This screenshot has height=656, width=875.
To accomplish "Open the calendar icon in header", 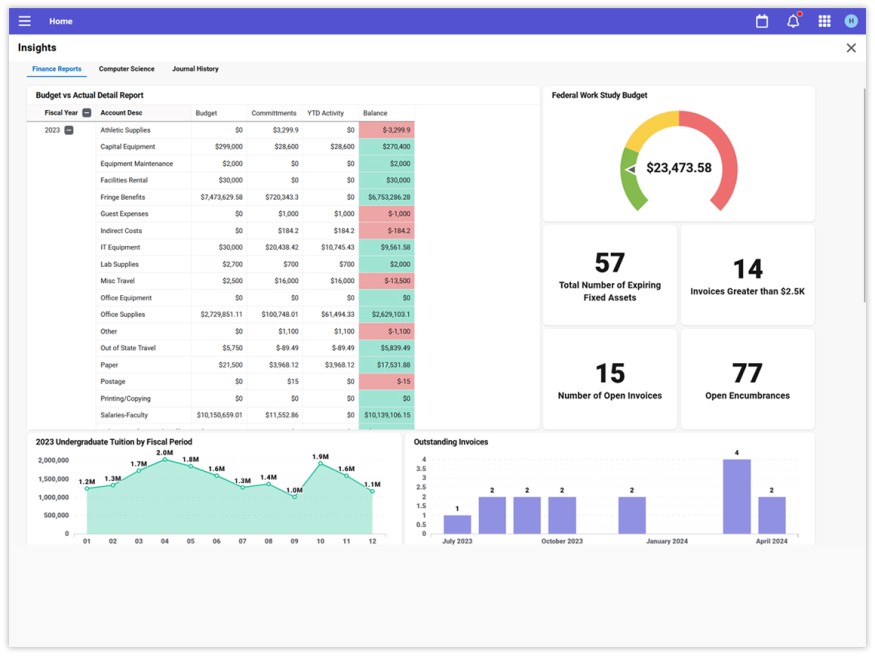I will [x=762, y=21].
